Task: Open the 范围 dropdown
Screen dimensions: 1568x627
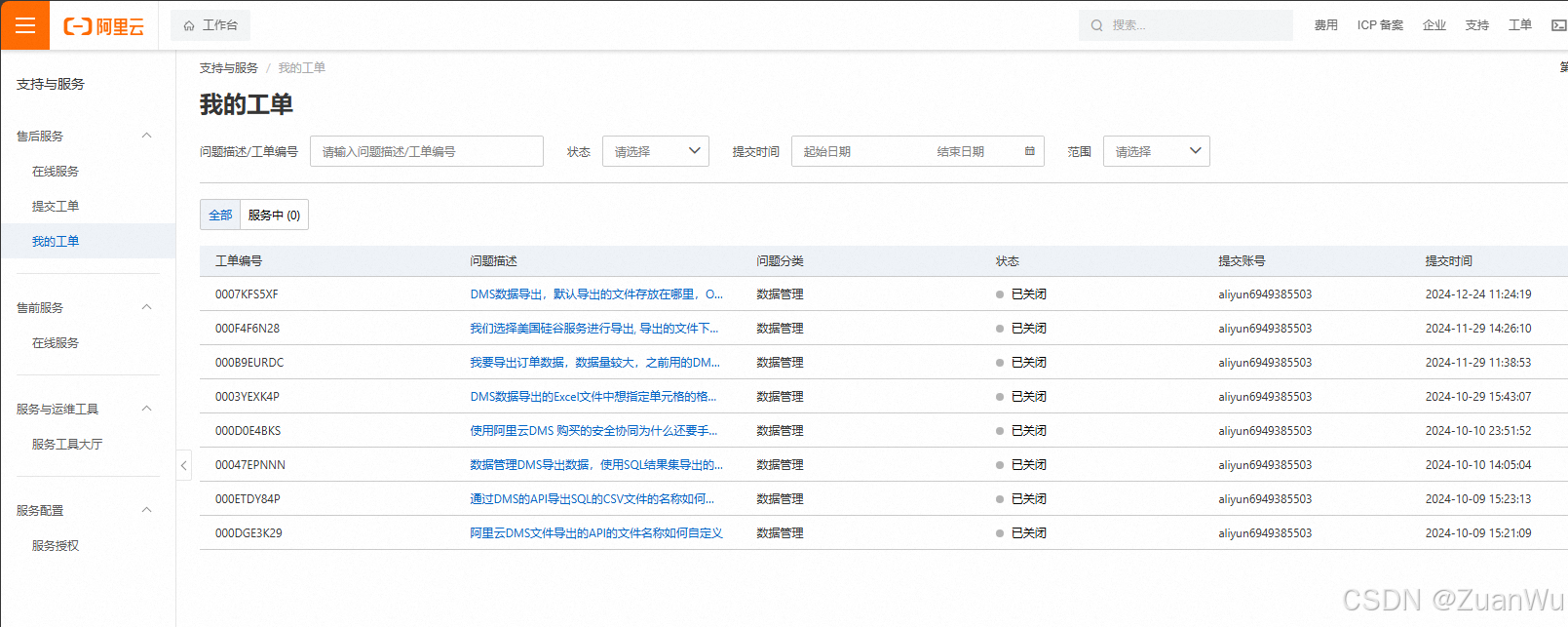Action: coord(1157,151)
